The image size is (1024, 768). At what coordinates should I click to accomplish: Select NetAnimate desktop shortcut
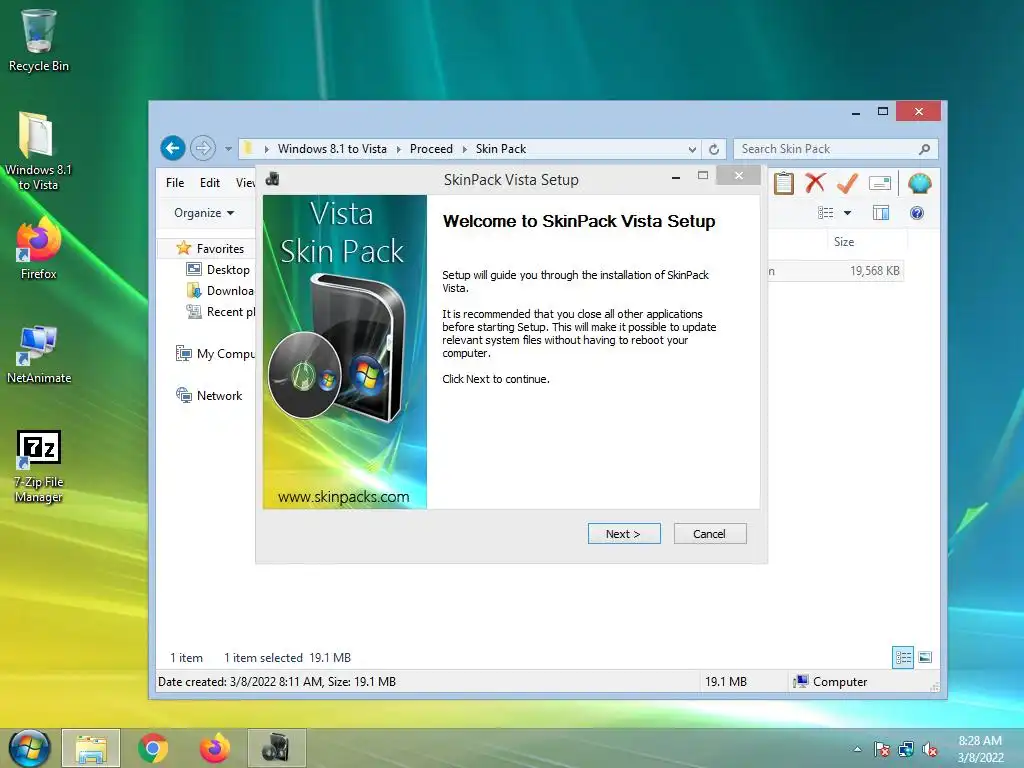point(39,355)
